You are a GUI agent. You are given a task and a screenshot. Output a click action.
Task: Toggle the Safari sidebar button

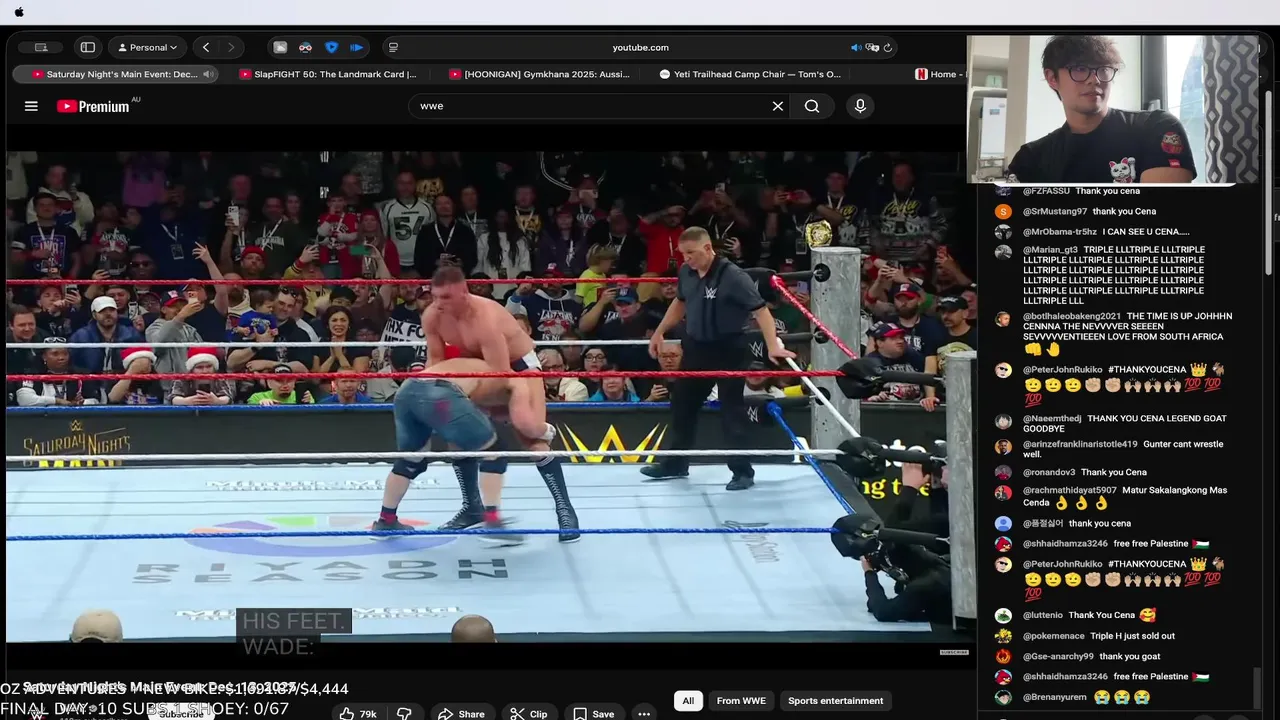tap(88, 47)
